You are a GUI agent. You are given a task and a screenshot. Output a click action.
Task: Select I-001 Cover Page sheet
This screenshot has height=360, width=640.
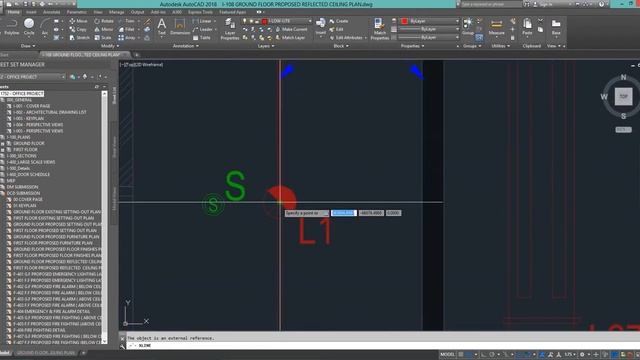click(x=31, y=106)
